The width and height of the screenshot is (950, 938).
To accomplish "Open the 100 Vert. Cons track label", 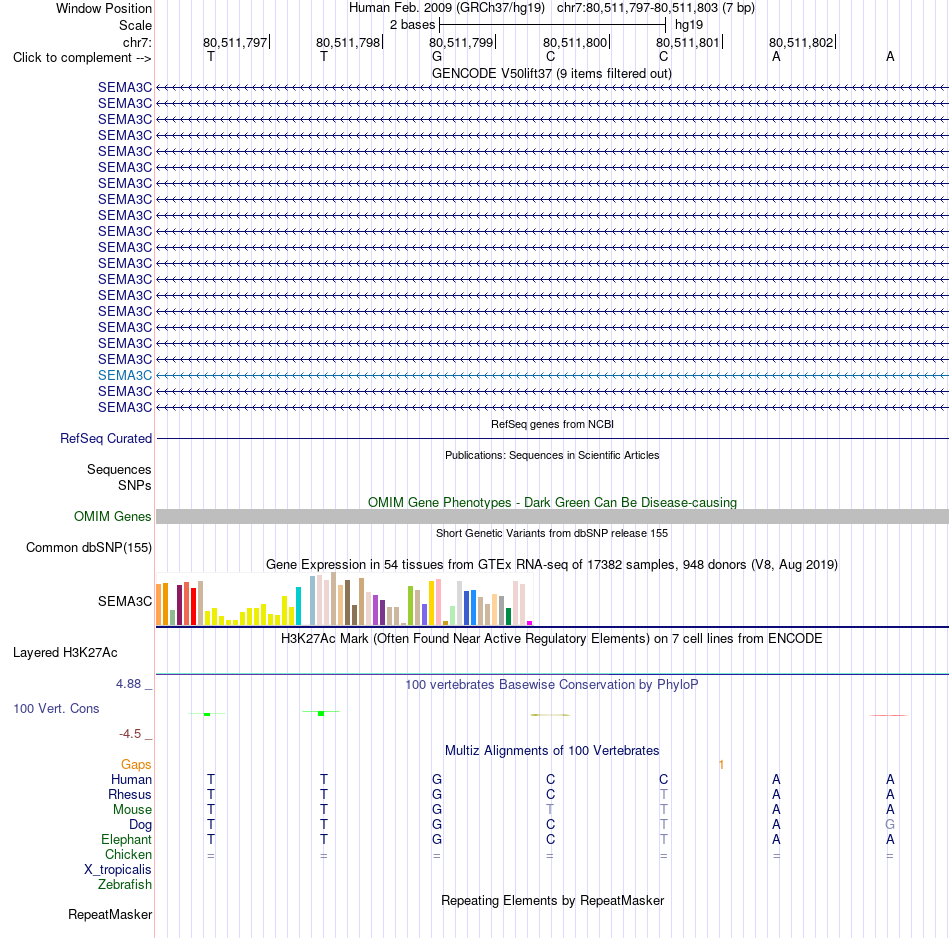I will [x=56, y=708].
